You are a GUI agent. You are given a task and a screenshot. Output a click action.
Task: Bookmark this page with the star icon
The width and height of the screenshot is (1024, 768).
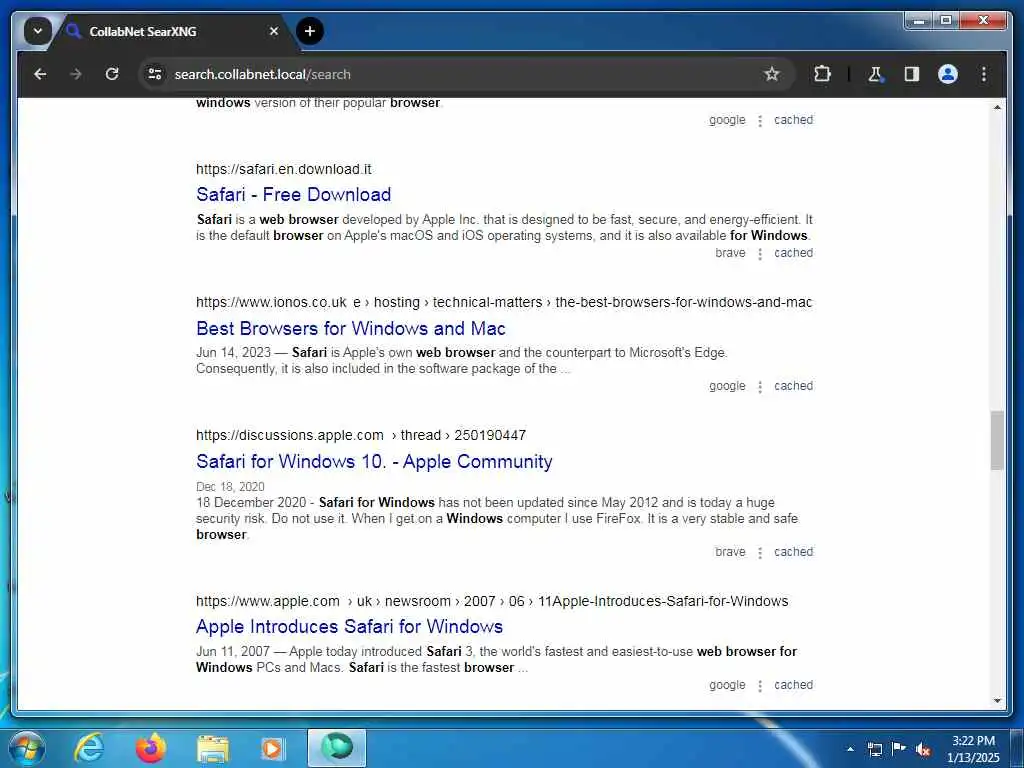772,74
